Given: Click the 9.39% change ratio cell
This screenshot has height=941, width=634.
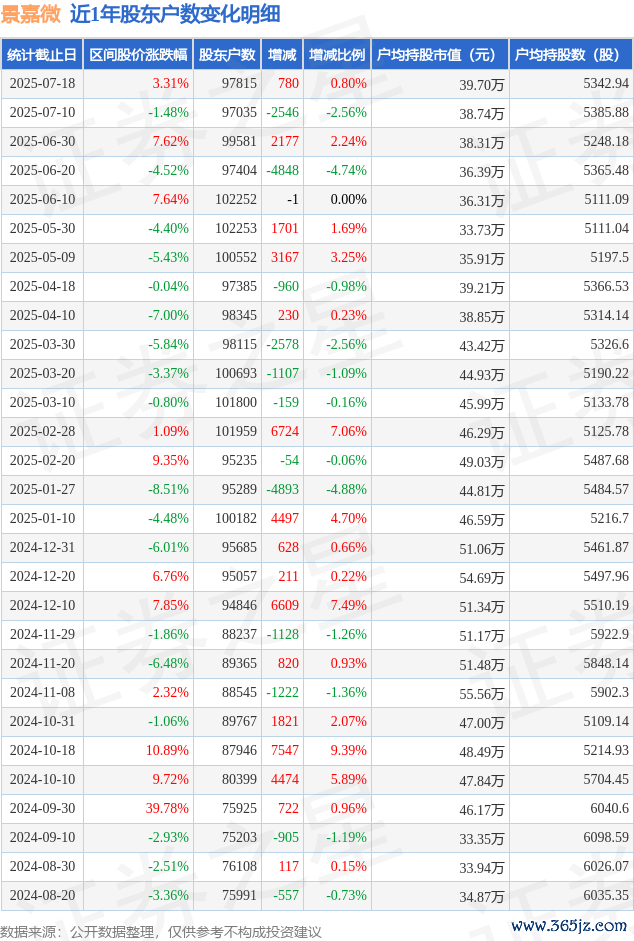Looking at the screenshot, I should [x=348, y=750].
